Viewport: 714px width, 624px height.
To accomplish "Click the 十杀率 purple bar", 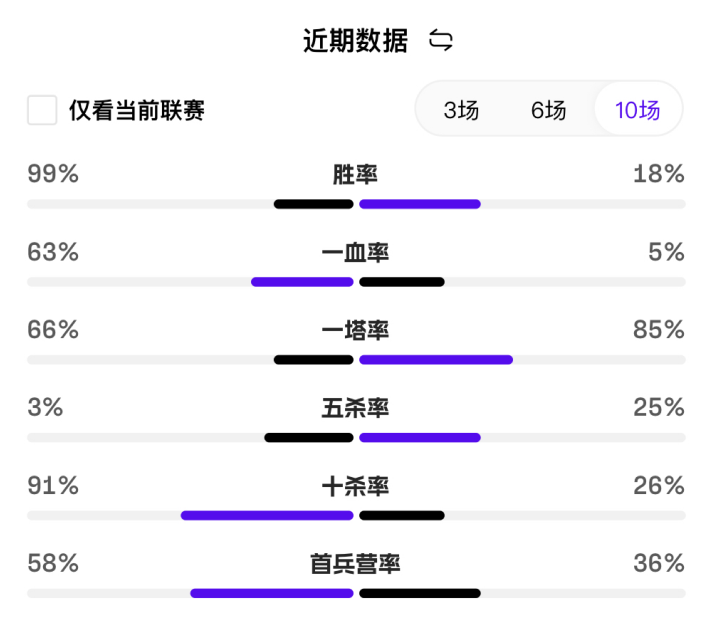I will (267, 516).
